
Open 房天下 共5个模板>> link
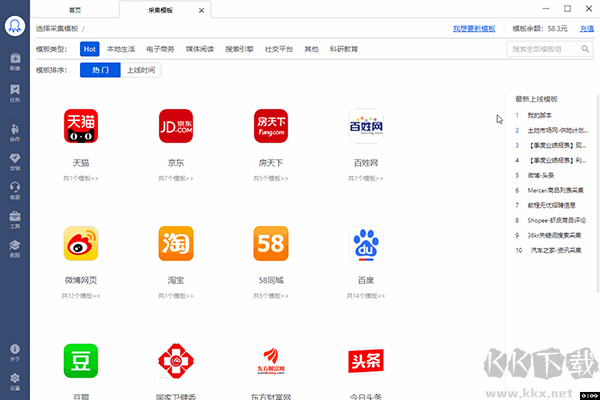click(271, 178)
